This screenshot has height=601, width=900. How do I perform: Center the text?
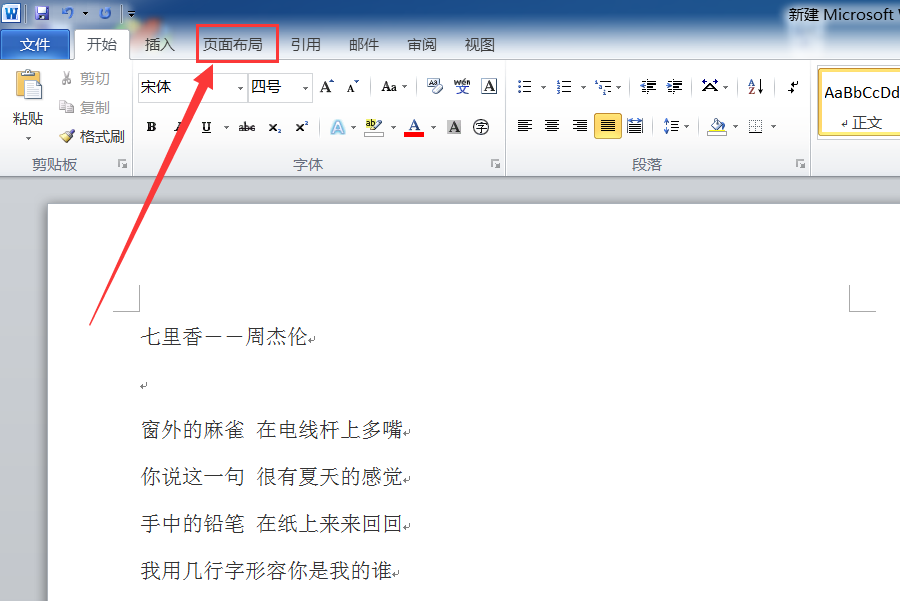pos(552,126)
